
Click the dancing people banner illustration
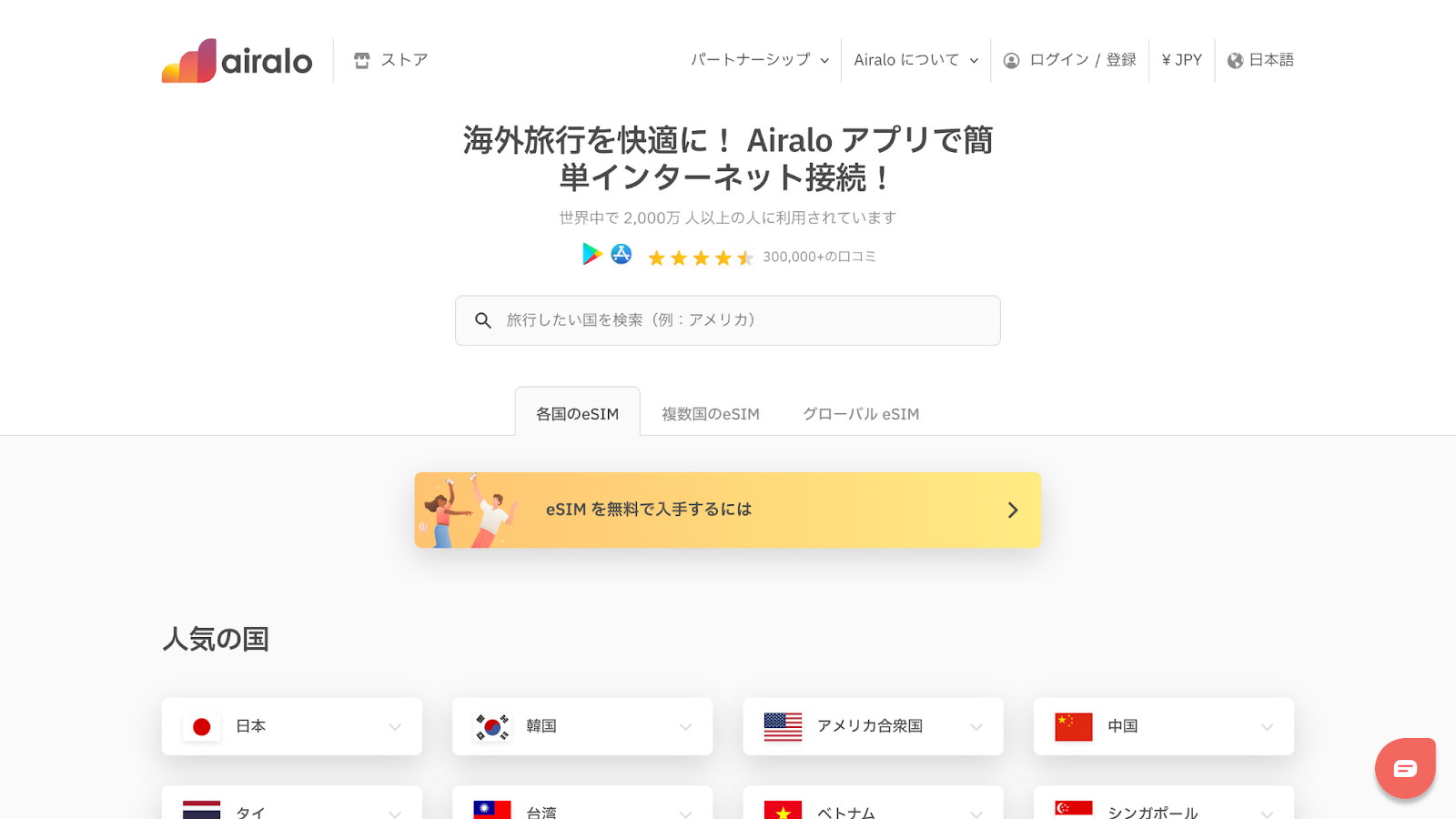point(467,510)
